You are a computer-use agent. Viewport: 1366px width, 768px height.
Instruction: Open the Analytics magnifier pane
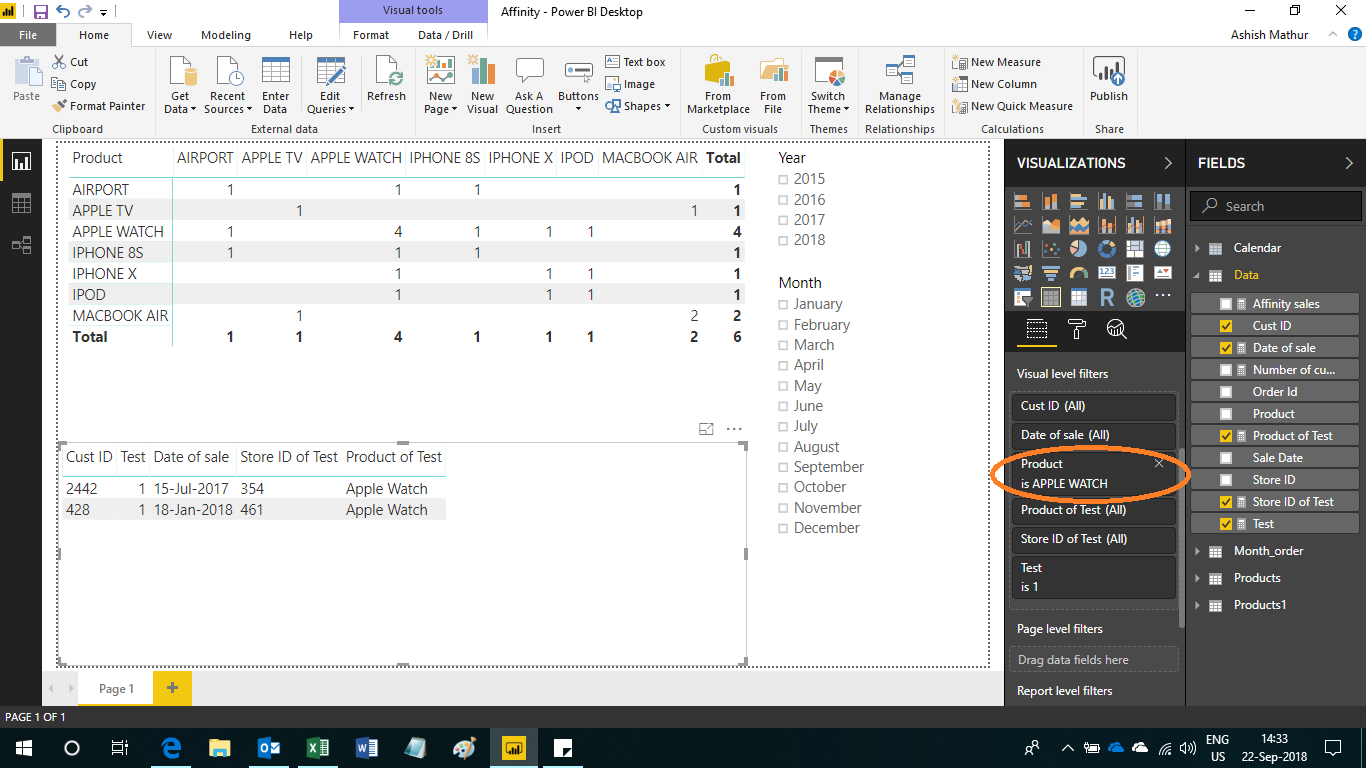(x=1117, y=329)
